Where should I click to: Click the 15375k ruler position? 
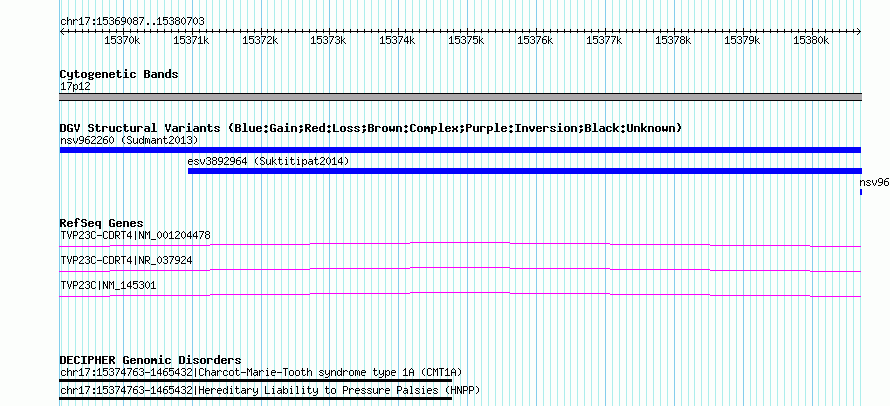point(467,40)
